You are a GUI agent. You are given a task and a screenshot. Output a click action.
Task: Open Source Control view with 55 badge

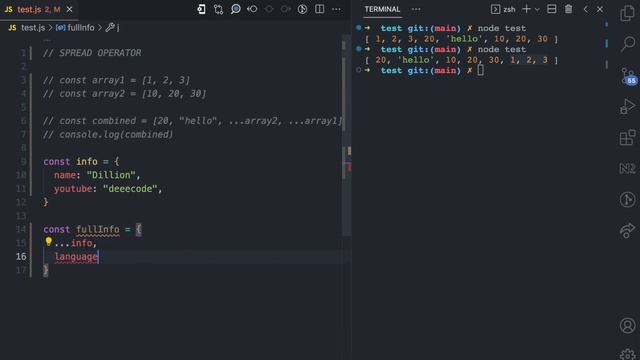(x=628, y=76)
